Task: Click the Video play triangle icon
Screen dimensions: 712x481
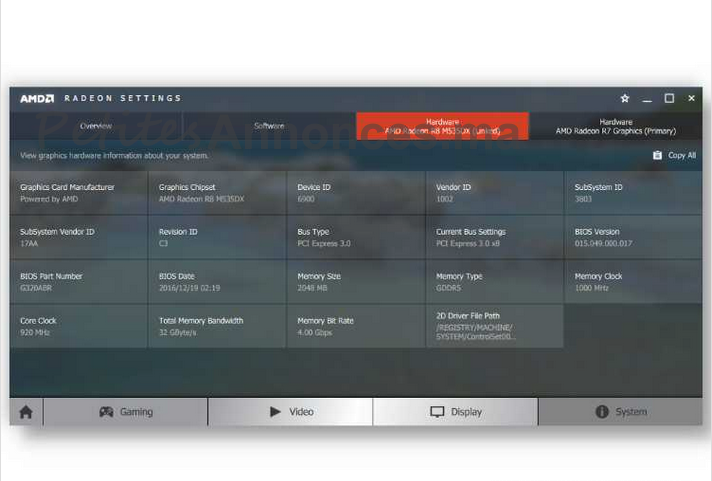Action: pyautogui.click(x=275, y=412)
